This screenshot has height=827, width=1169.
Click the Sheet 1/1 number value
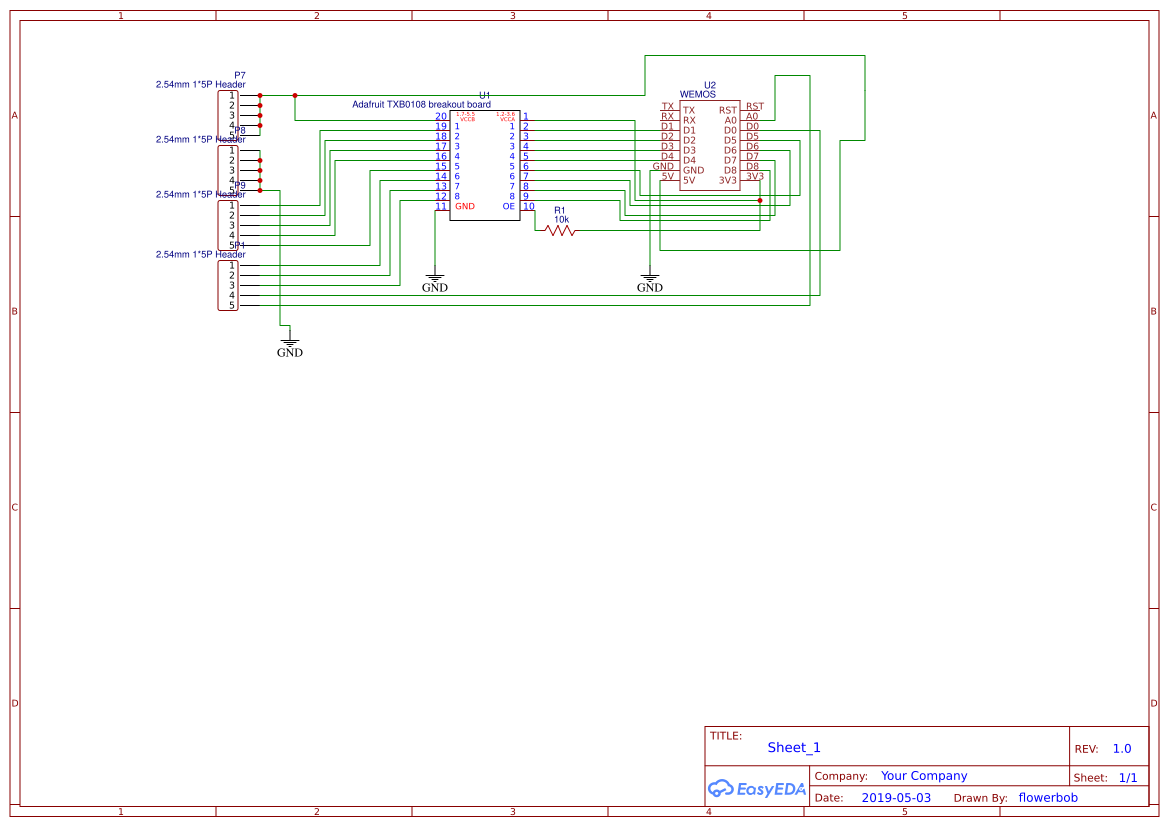[1127, 778]
